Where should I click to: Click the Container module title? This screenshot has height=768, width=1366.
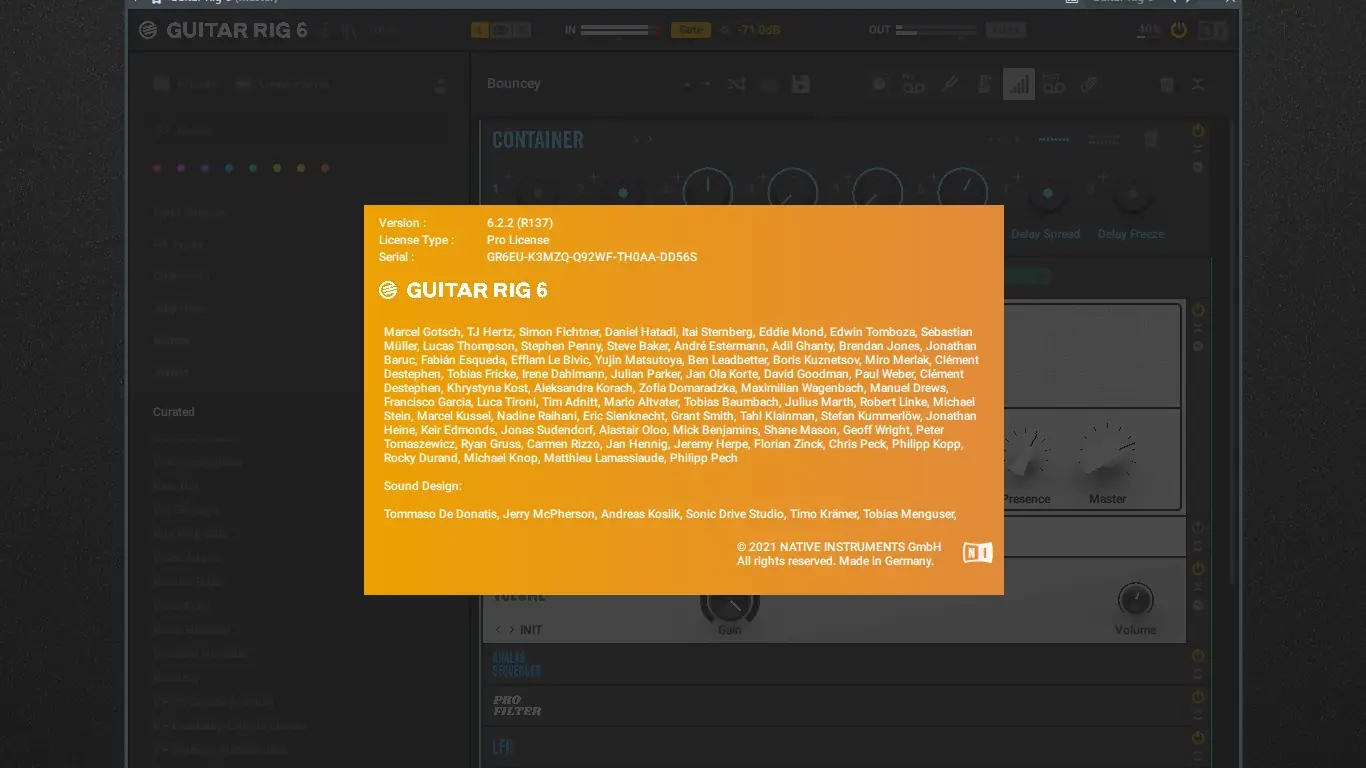point(538,140)
